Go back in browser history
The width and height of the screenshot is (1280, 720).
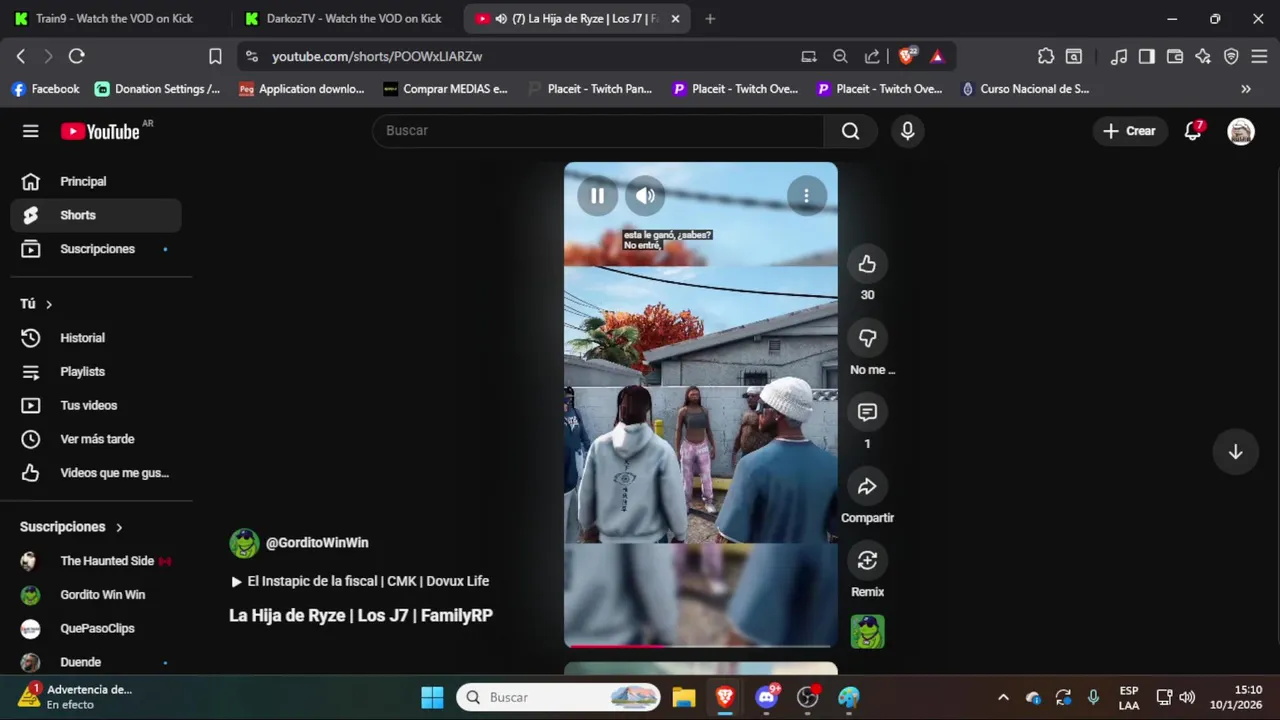pyautogui.click(x=21, y=57)
